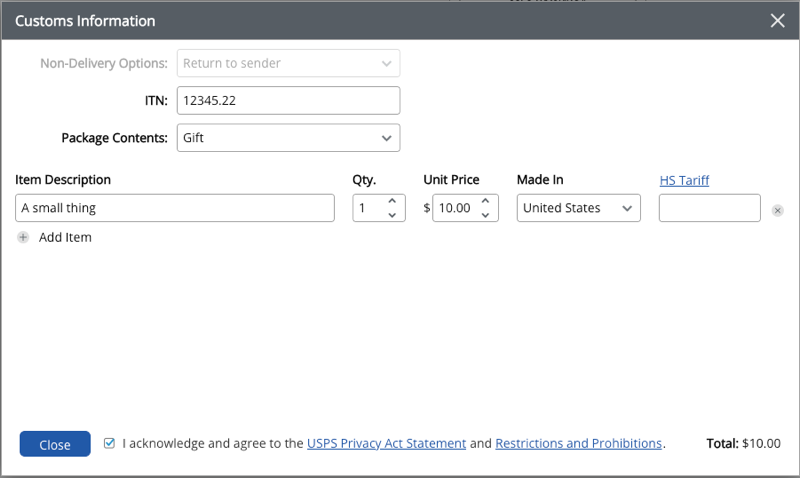
Task: Toggle the acknowledge and agree checkbox
Action: pyautogui.click(x=110, y=443)
